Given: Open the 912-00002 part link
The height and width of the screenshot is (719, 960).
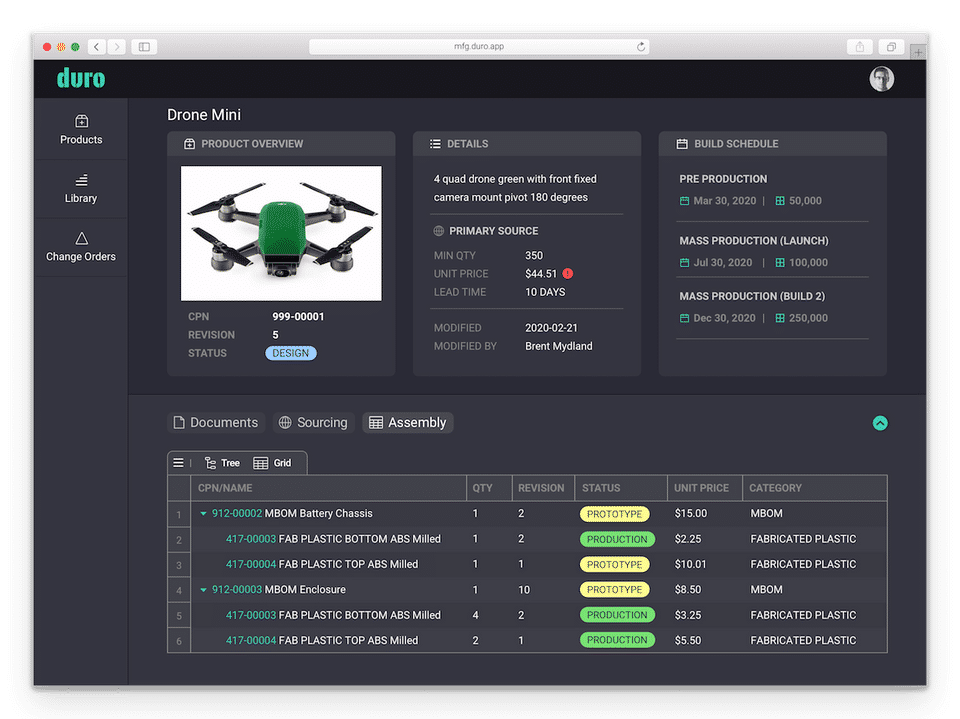Looking at the screenshot, I should click(237, 513).
